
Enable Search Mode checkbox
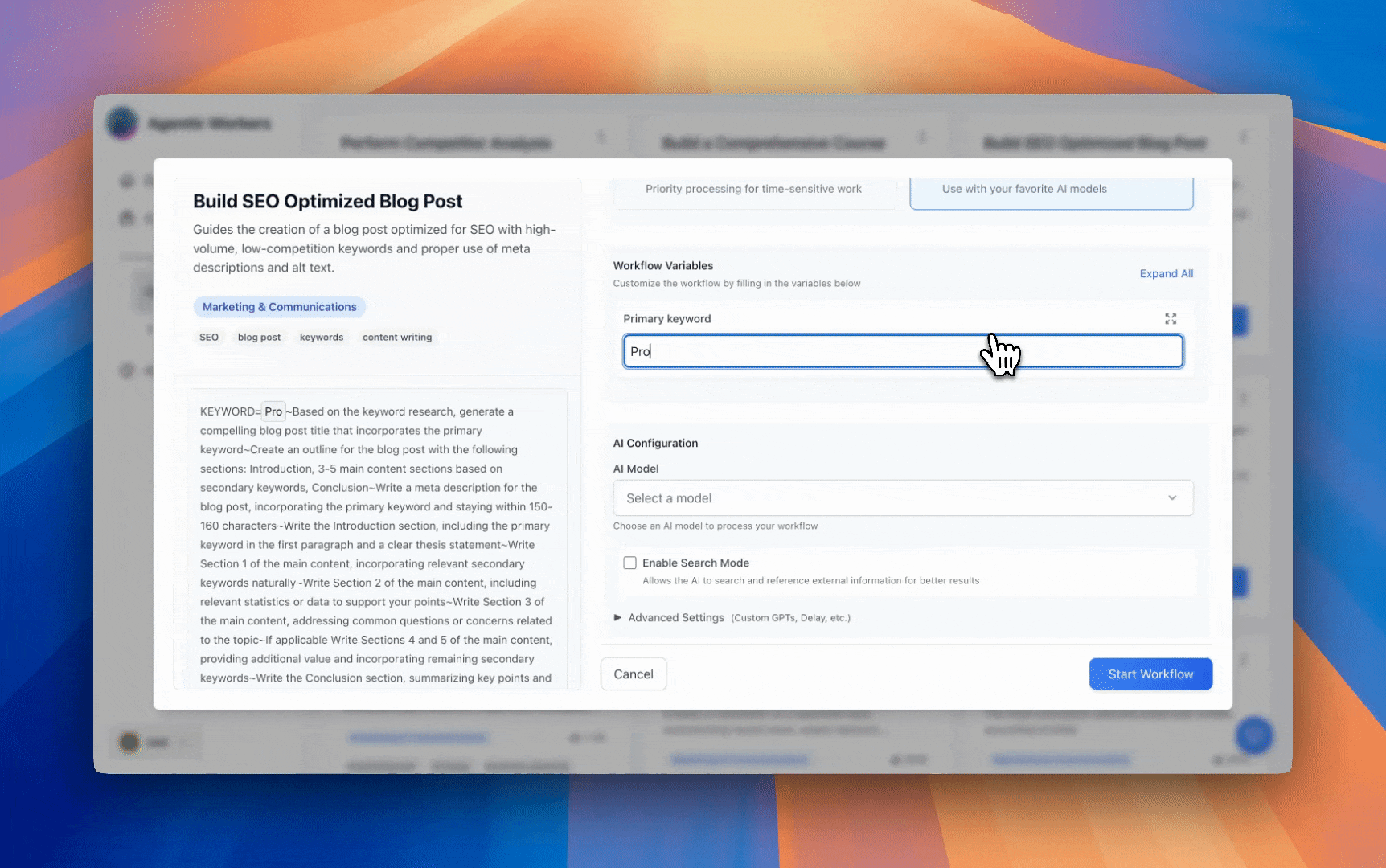(x=629, y=563)
